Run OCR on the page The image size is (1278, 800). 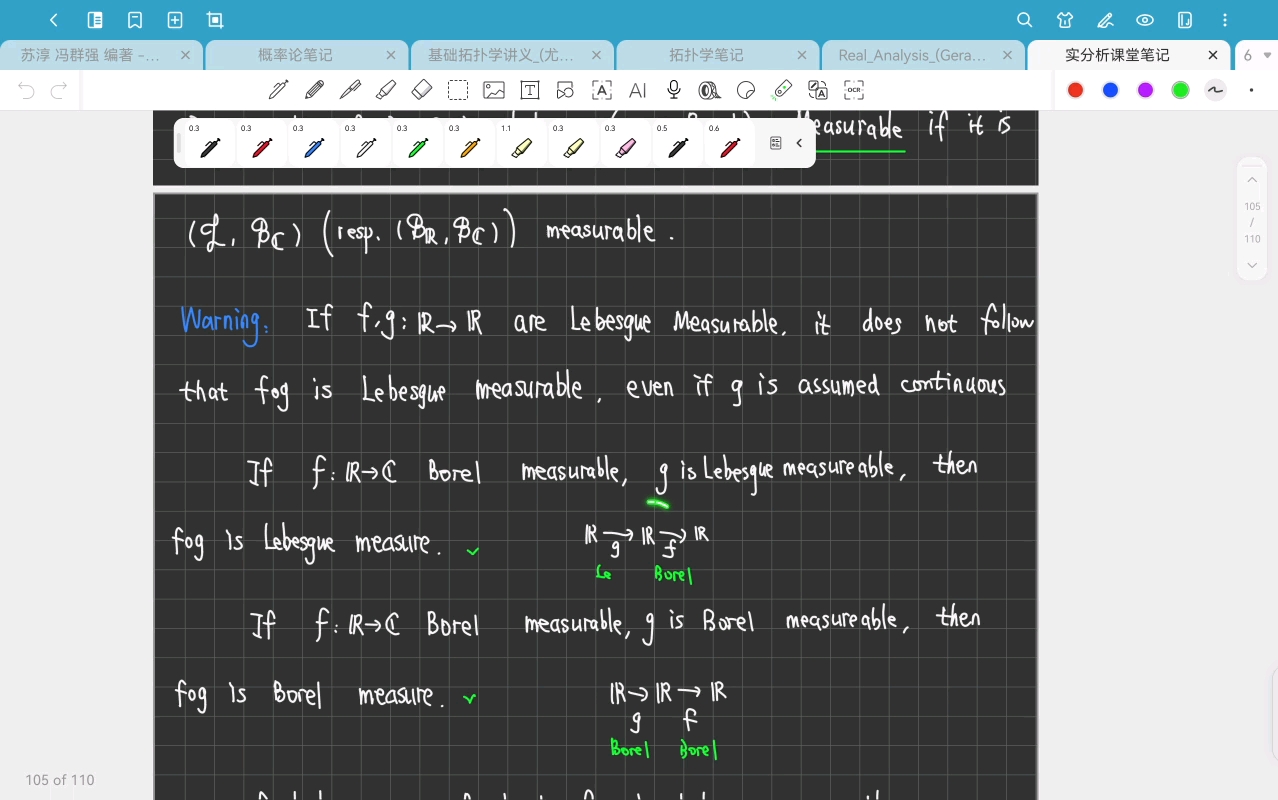(x=854, y=90)
